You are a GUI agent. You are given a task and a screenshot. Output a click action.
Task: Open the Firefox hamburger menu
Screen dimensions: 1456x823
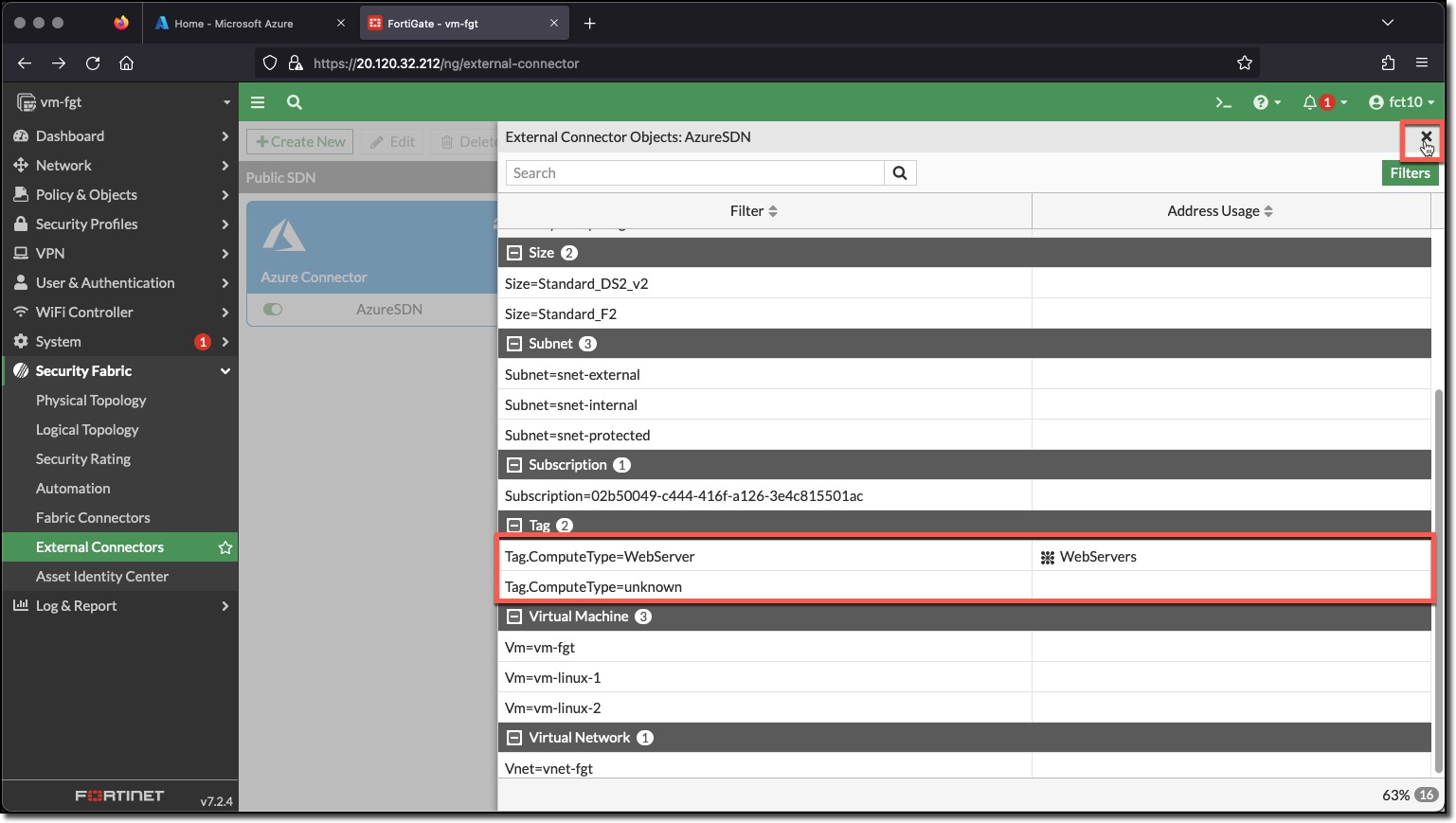(x=1422, y=63)
